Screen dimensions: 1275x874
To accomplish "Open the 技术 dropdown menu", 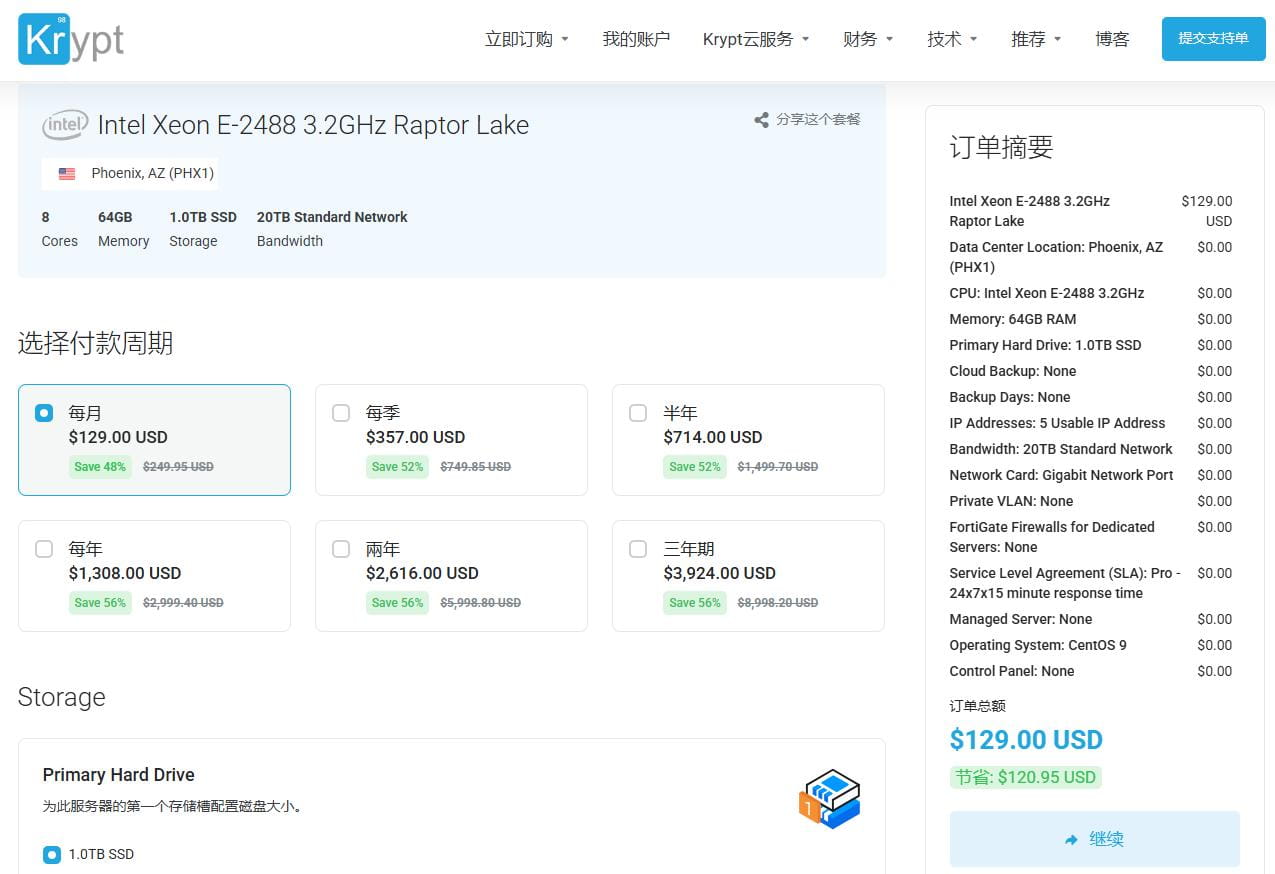I will click(x=951, y=40).
